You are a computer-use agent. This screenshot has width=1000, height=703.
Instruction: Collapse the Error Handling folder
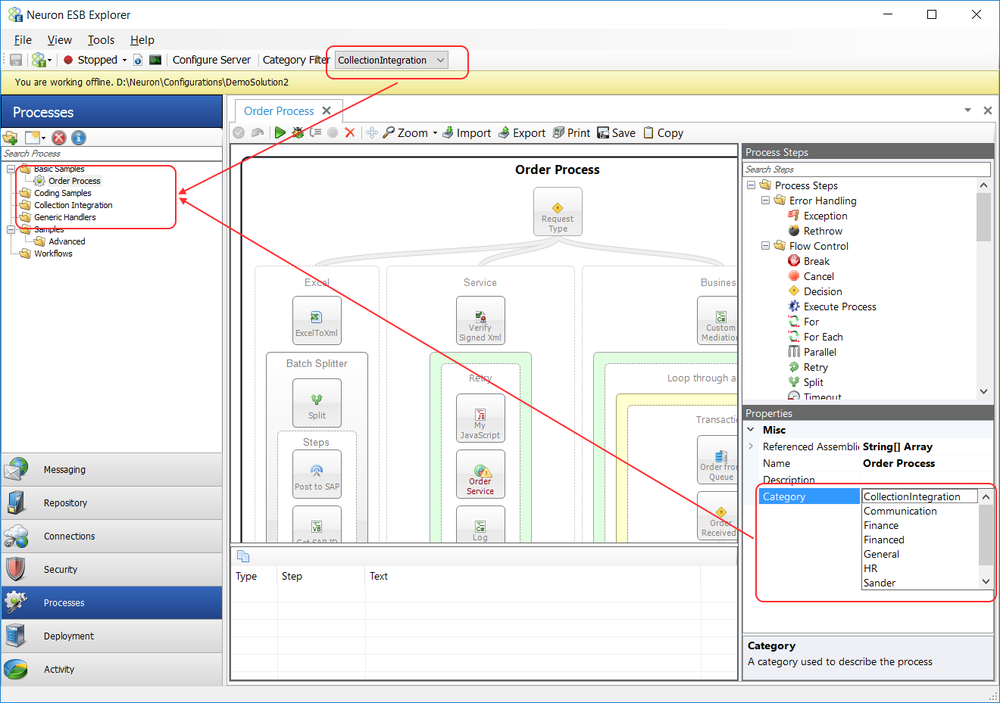coord(765,200)
